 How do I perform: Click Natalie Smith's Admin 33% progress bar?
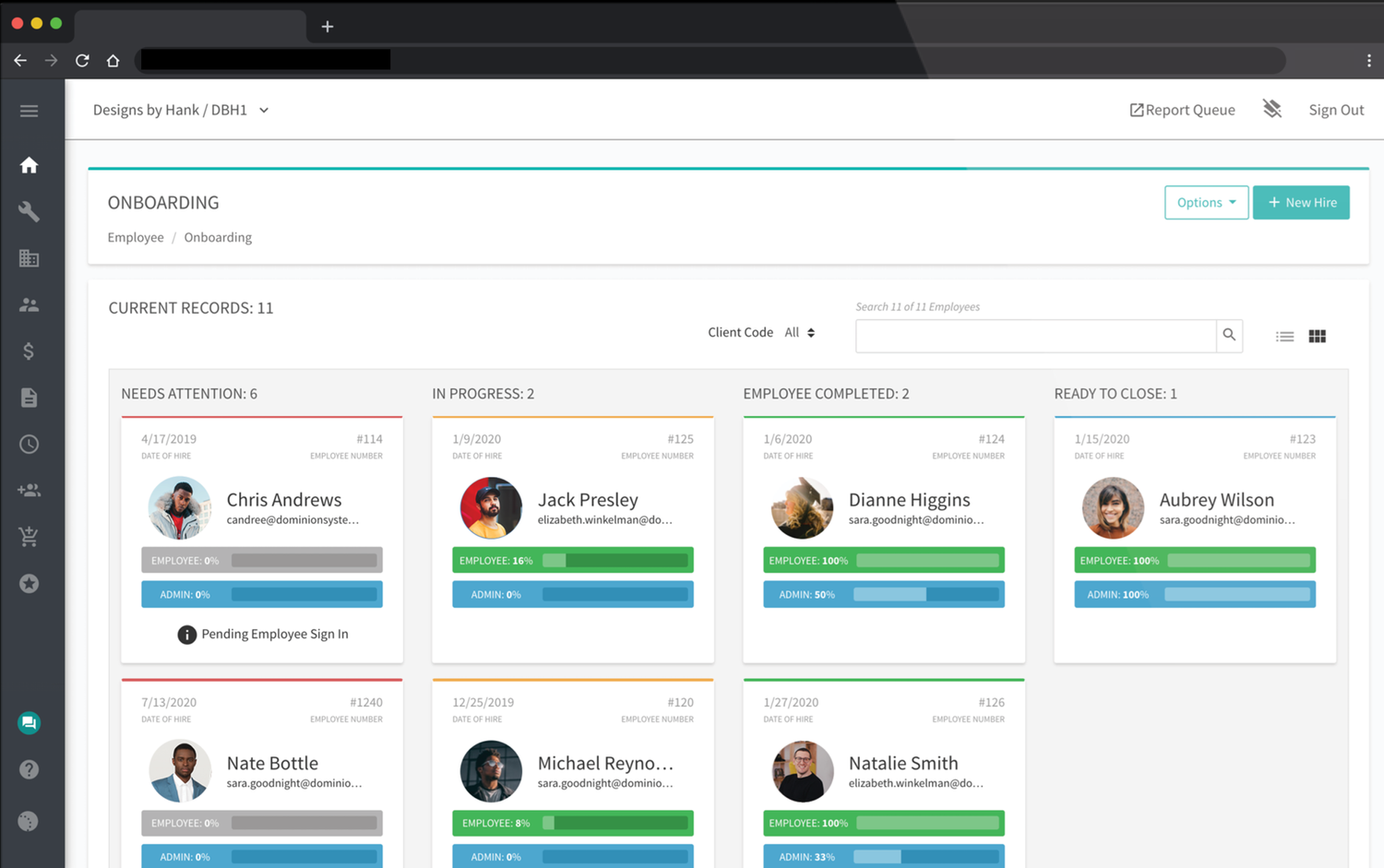(x=884, y=856)
